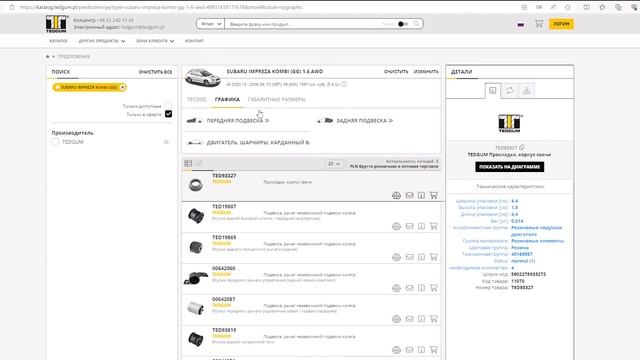Open download tab icon in Детали panel

click(527, 91)
